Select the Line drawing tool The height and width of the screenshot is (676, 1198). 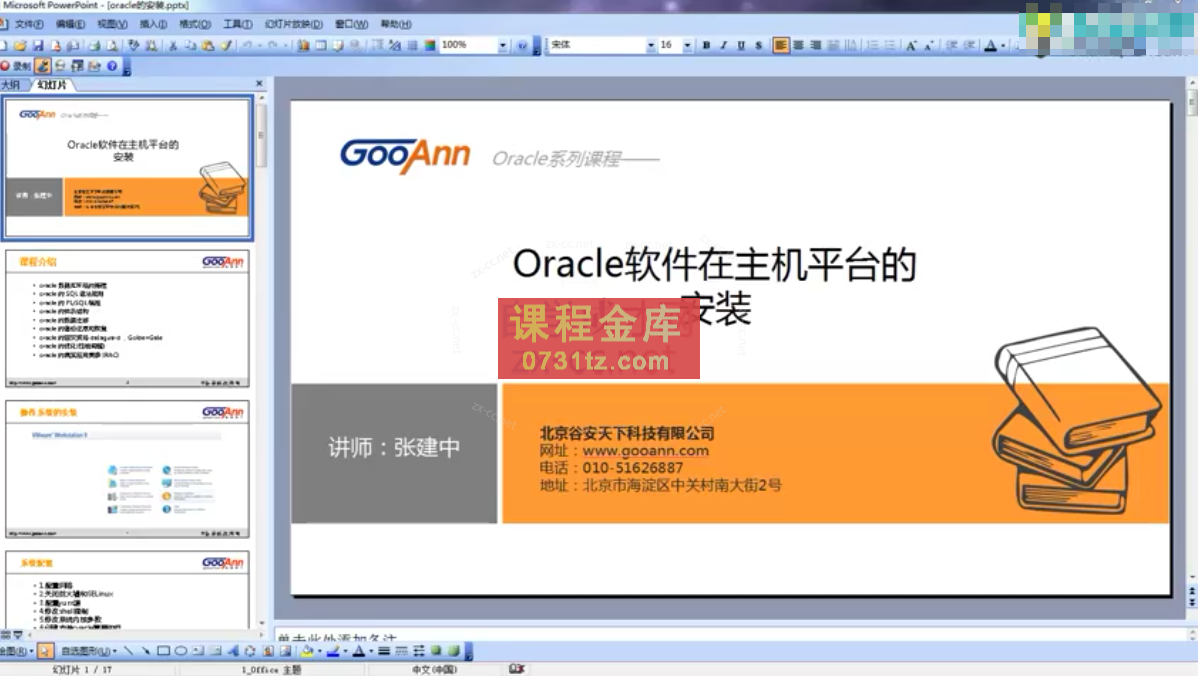[128, 652]
